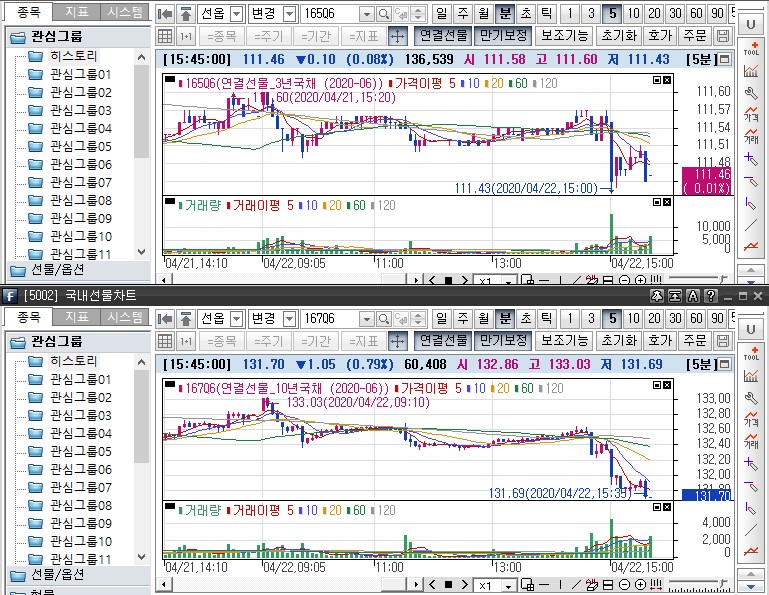Toggle the crosshair cursor icon in upper chart toolbar
The image size is (769, 595).
click(397, 36)
